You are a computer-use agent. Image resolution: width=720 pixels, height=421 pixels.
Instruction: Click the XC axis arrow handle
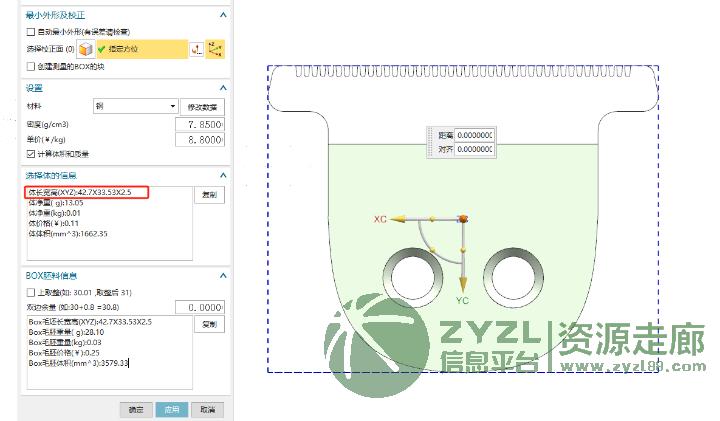pyautogui.click(x=395, y=217)
